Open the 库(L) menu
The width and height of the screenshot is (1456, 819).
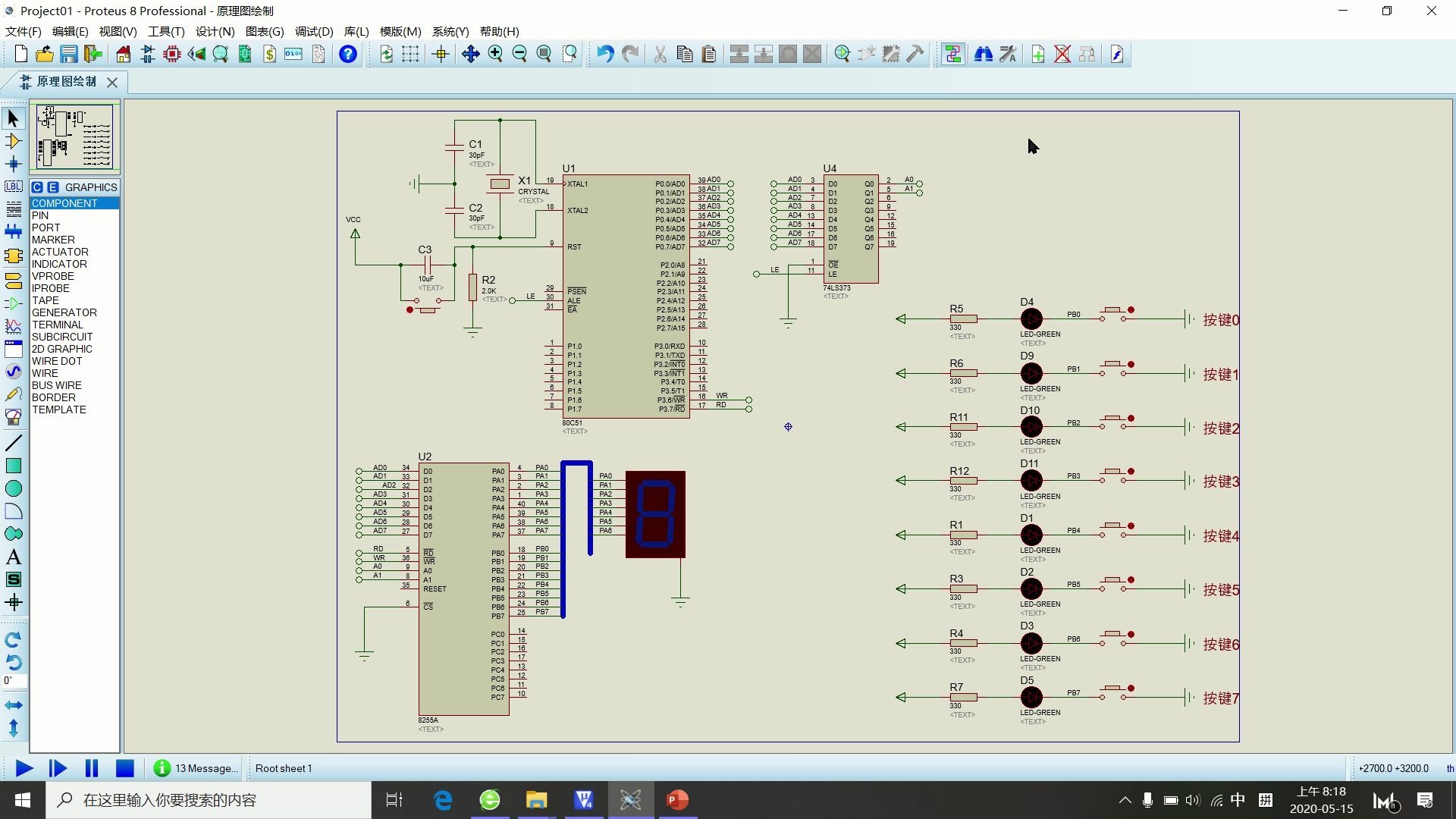tap(356, 31)
